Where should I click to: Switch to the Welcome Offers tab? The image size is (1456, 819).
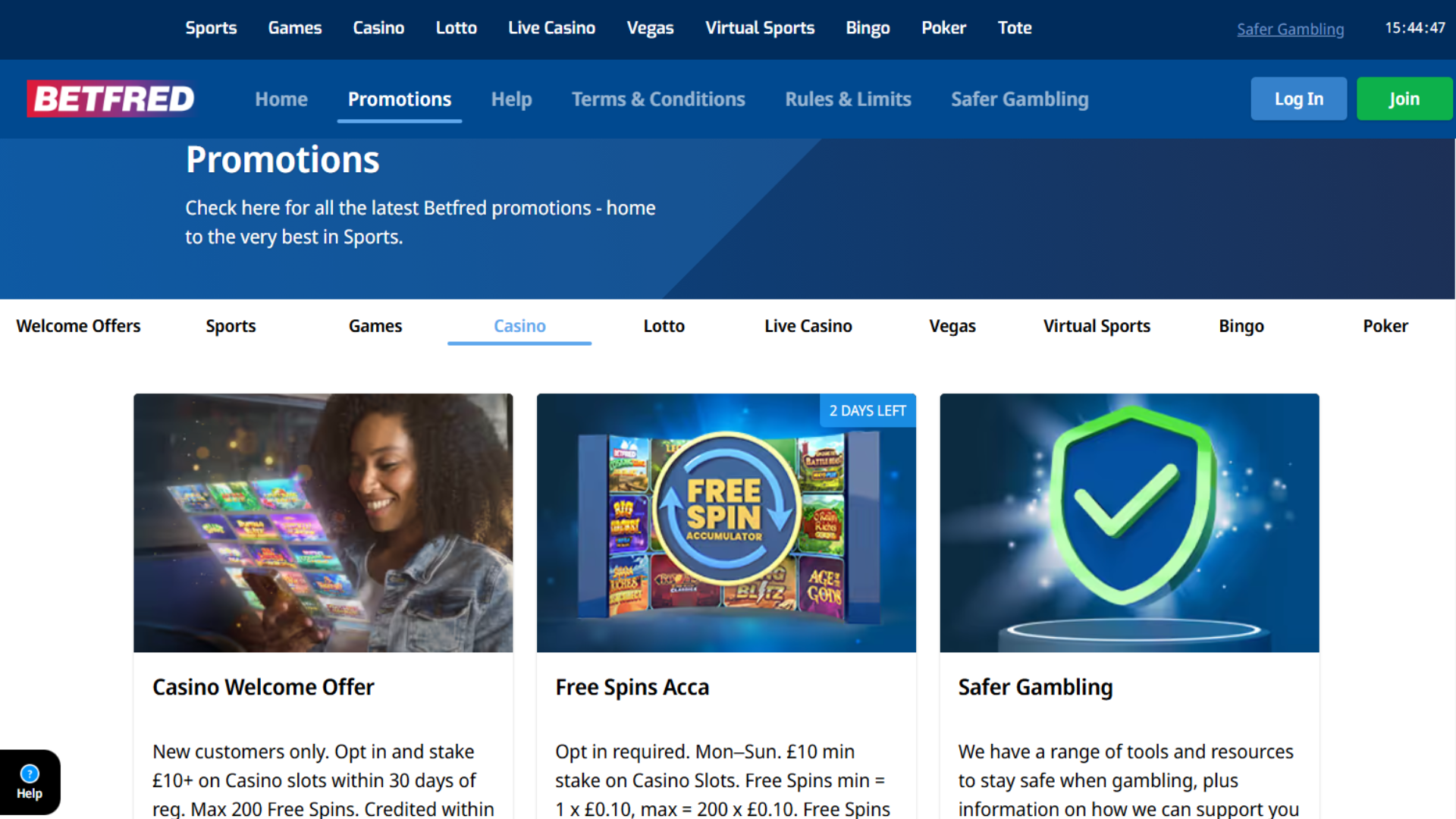(79, 326)
